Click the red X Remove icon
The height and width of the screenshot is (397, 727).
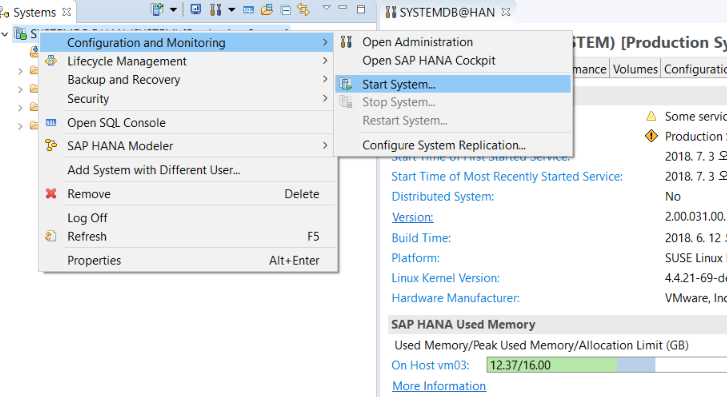click(51, 193)
